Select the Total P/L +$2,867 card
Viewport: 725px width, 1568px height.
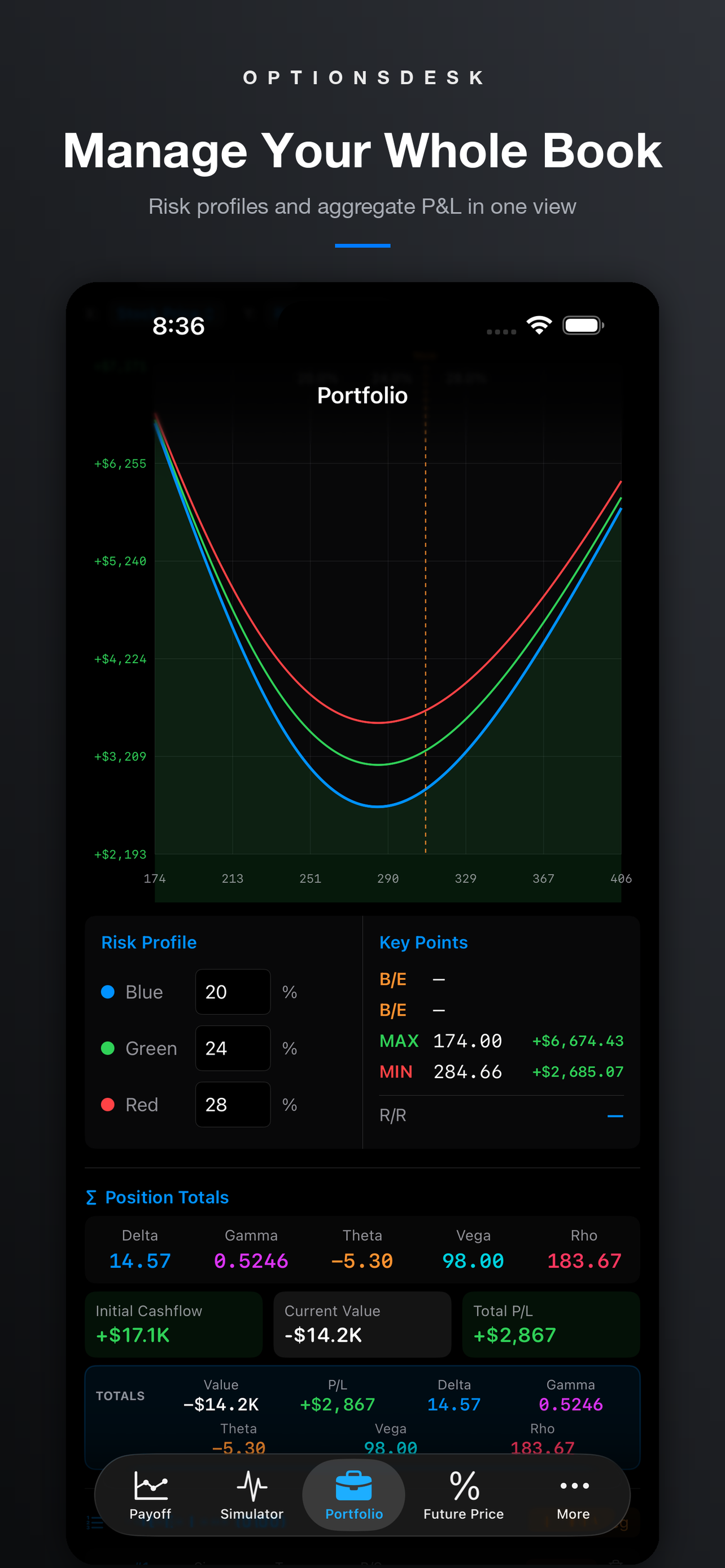click(x=551, y=1324)
